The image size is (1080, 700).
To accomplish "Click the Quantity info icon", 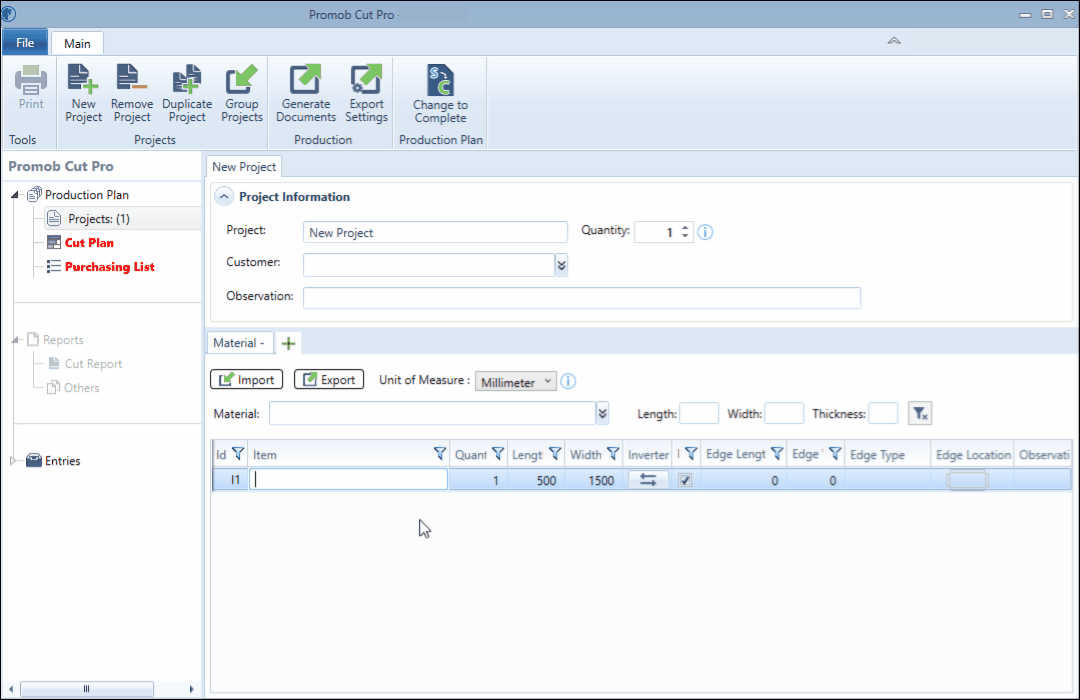I will tap(705, 232).
